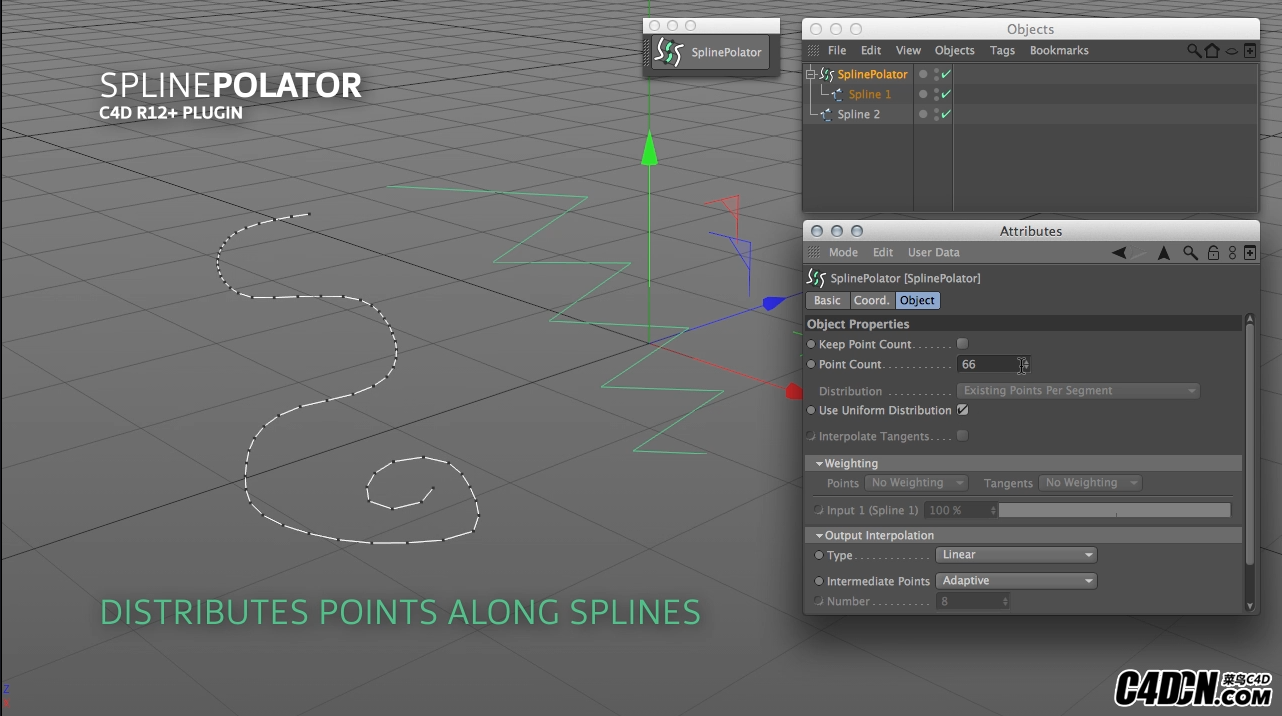Click the mode lock circles icon in Attributes

[x=1233, y=253]
